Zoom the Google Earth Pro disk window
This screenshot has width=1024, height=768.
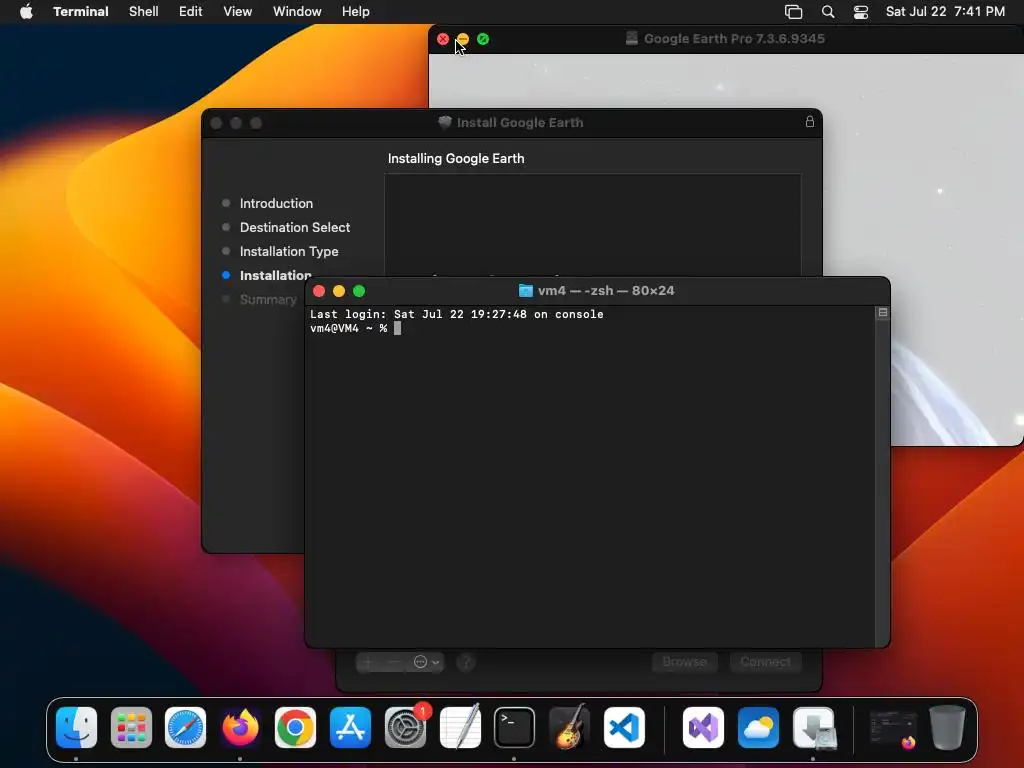click(x=483, y=39)
